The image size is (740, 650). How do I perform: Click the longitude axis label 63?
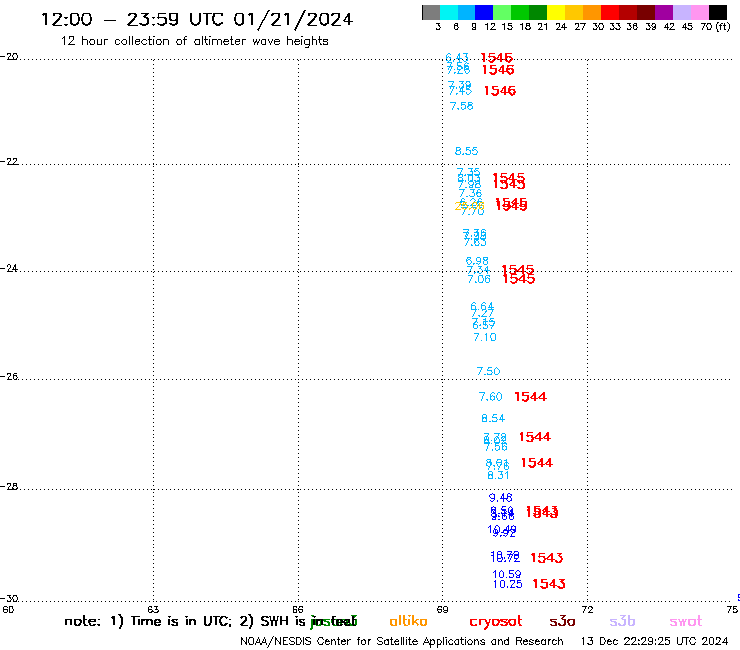tap(153, 609)
